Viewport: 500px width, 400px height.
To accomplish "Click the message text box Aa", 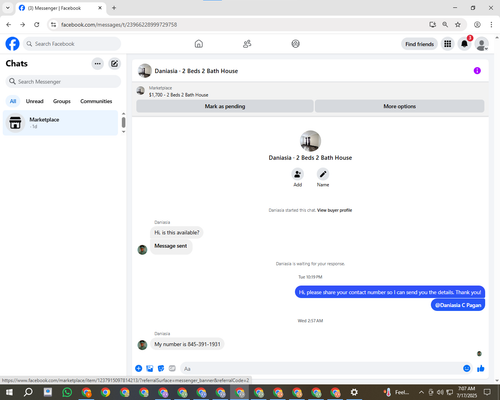I will (x=320, y=369).
